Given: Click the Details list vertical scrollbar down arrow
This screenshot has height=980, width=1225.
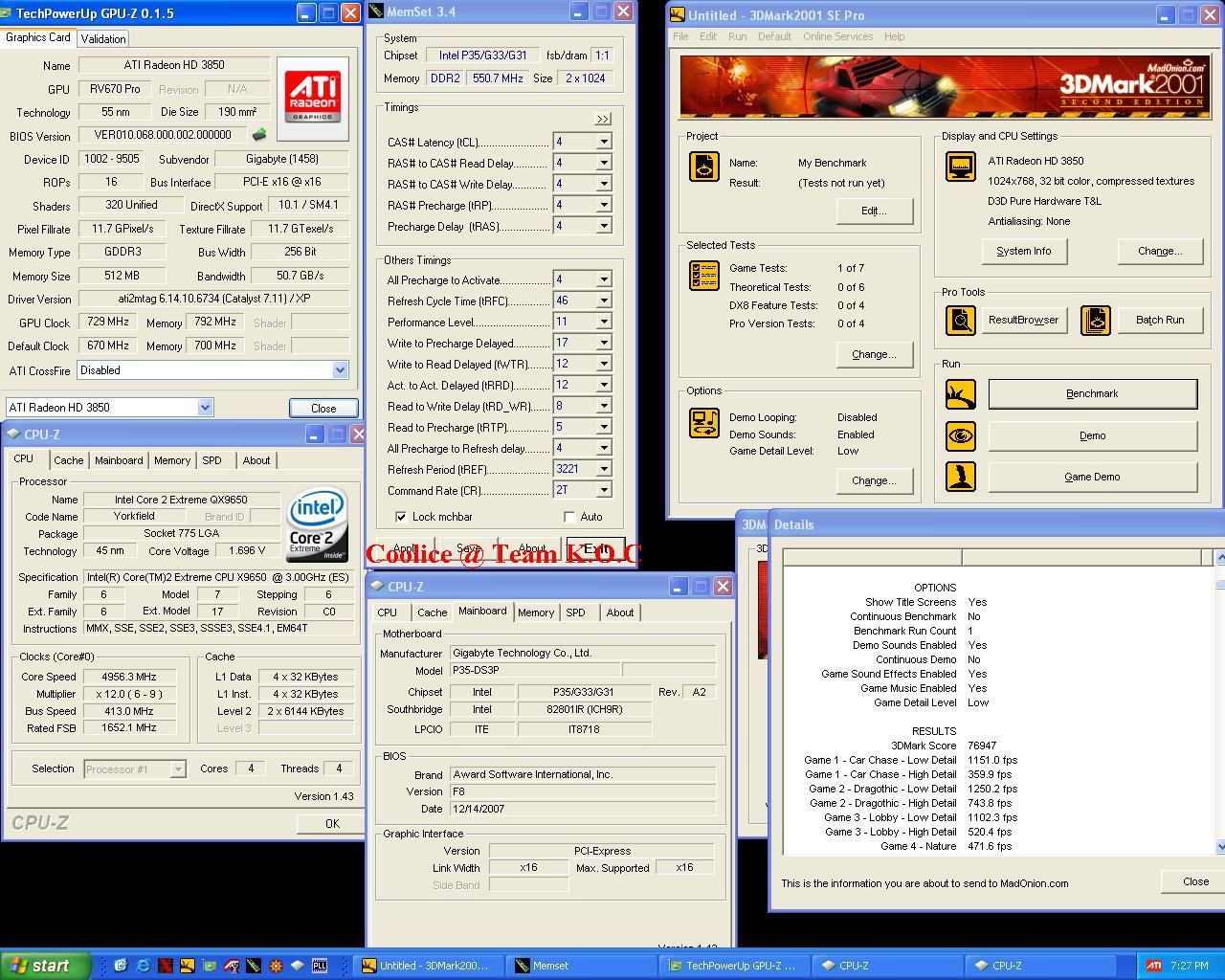Looking at the screenshot, I should point(1219,846).
